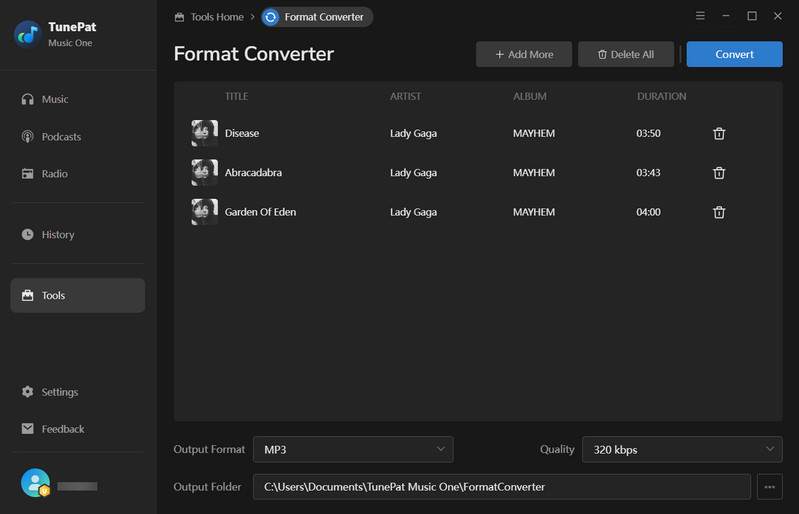Click the TITLE column header
Screen dimensions: 799x514
click(x=236, y=96)
